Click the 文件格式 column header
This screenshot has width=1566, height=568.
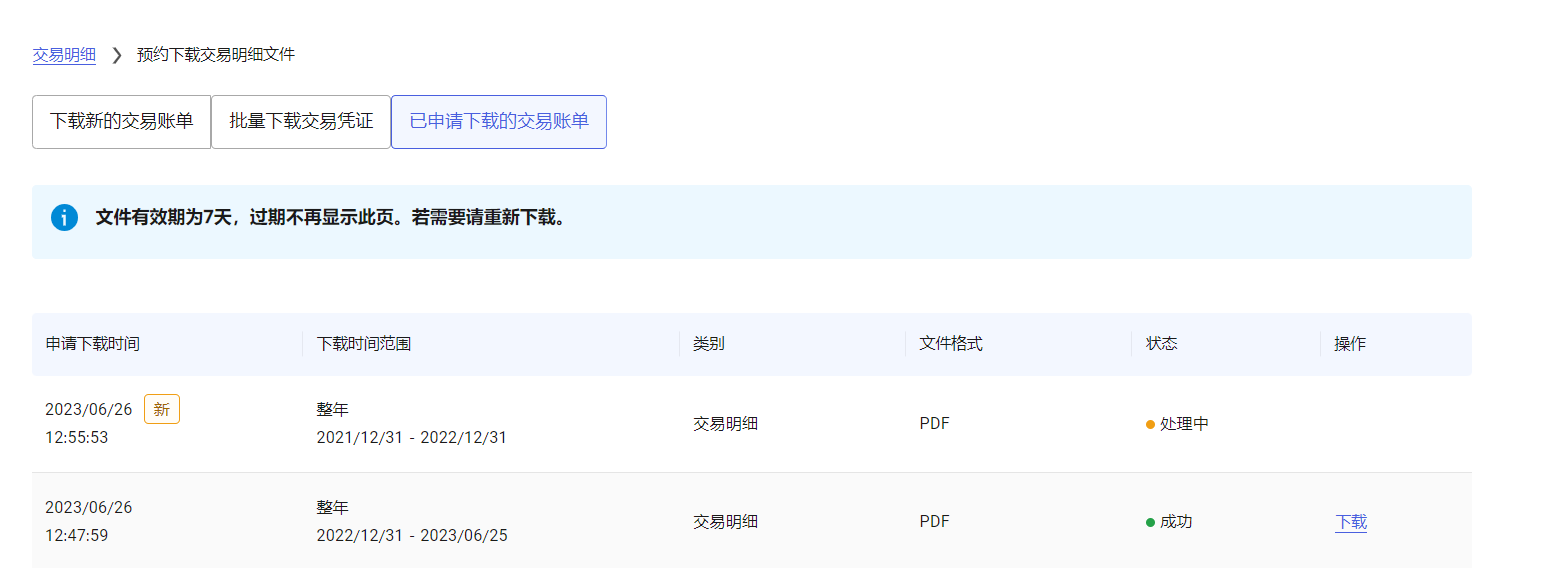pos(950,344)
